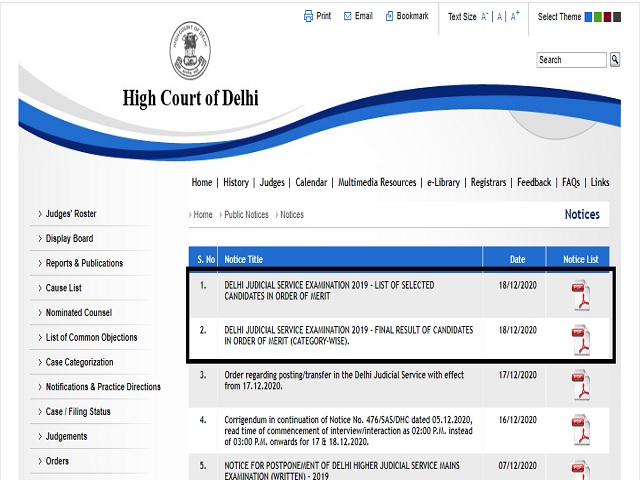This screenshot has height=480, width=640.
Task: Focus the Search input field
Action: (571, 60)
